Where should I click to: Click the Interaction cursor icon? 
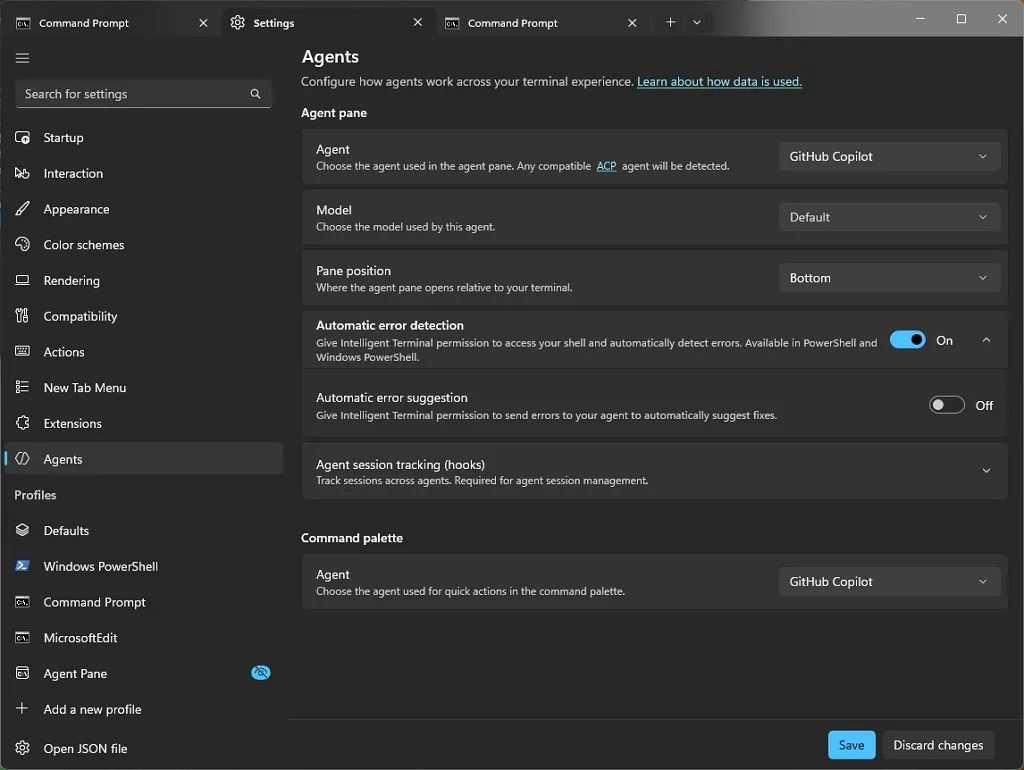click(x=22, y=173)
